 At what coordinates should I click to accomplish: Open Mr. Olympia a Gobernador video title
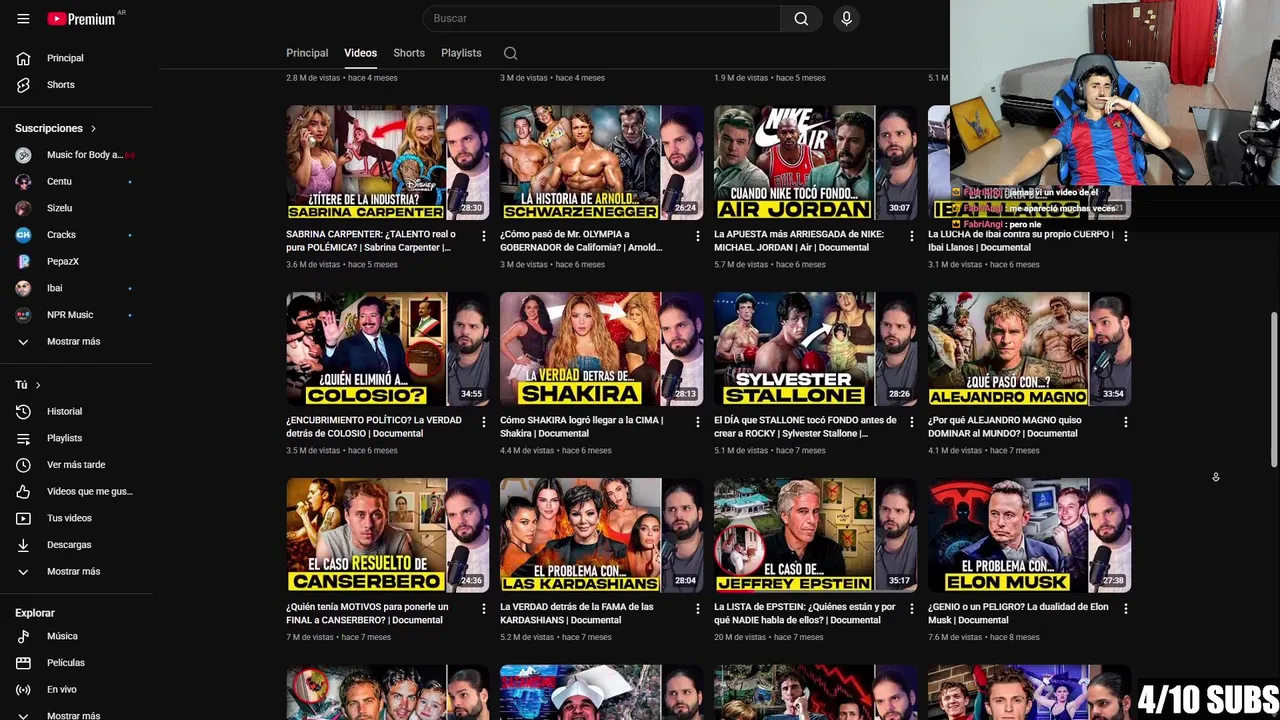coord(582,241)
